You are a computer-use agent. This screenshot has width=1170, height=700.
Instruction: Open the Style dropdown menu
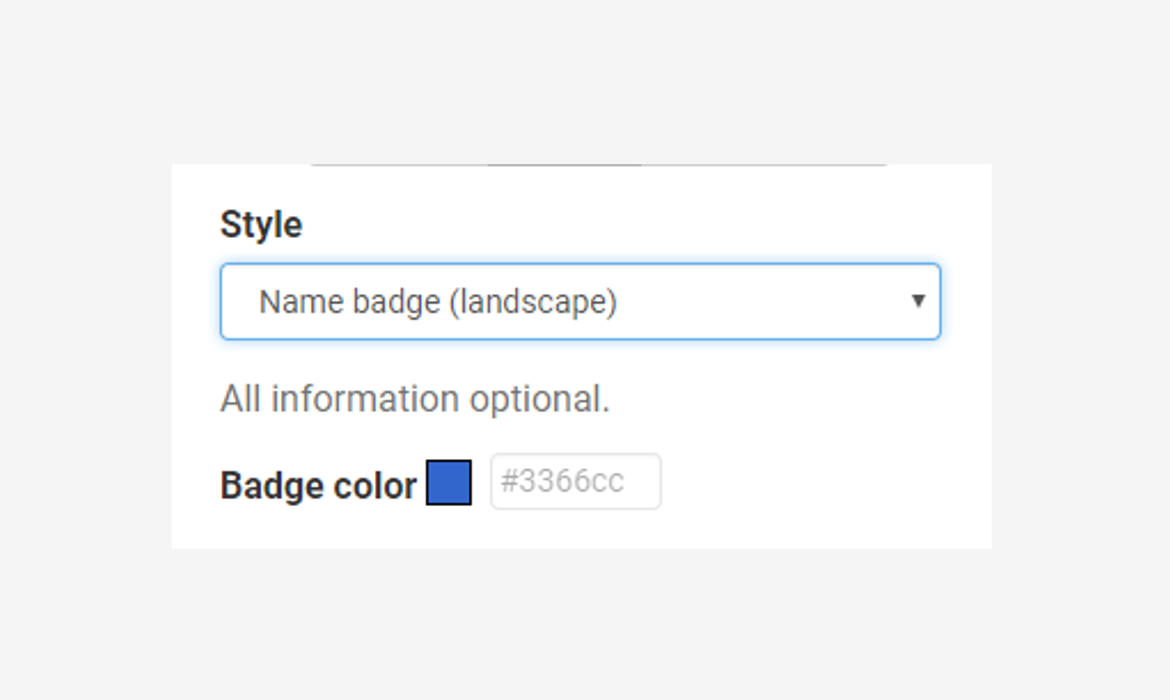click(x=580, y=301)
